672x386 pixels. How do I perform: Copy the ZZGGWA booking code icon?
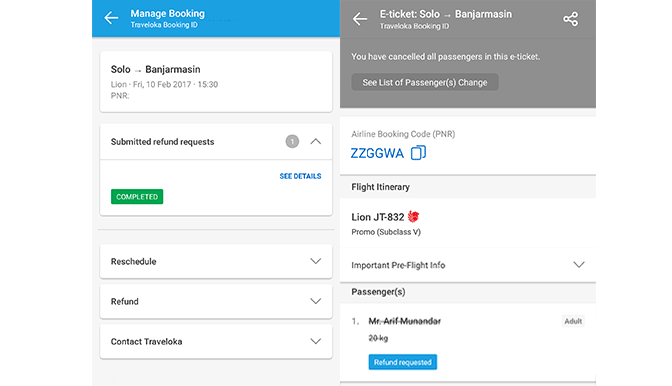click(418, 153)
